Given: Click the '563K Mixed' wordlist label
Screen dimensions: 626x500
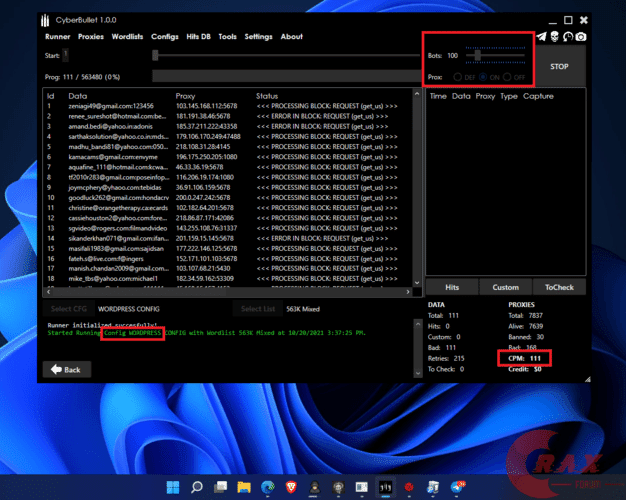Looking at the screenshot, I should pyautogui.click(x=303, y=309).
